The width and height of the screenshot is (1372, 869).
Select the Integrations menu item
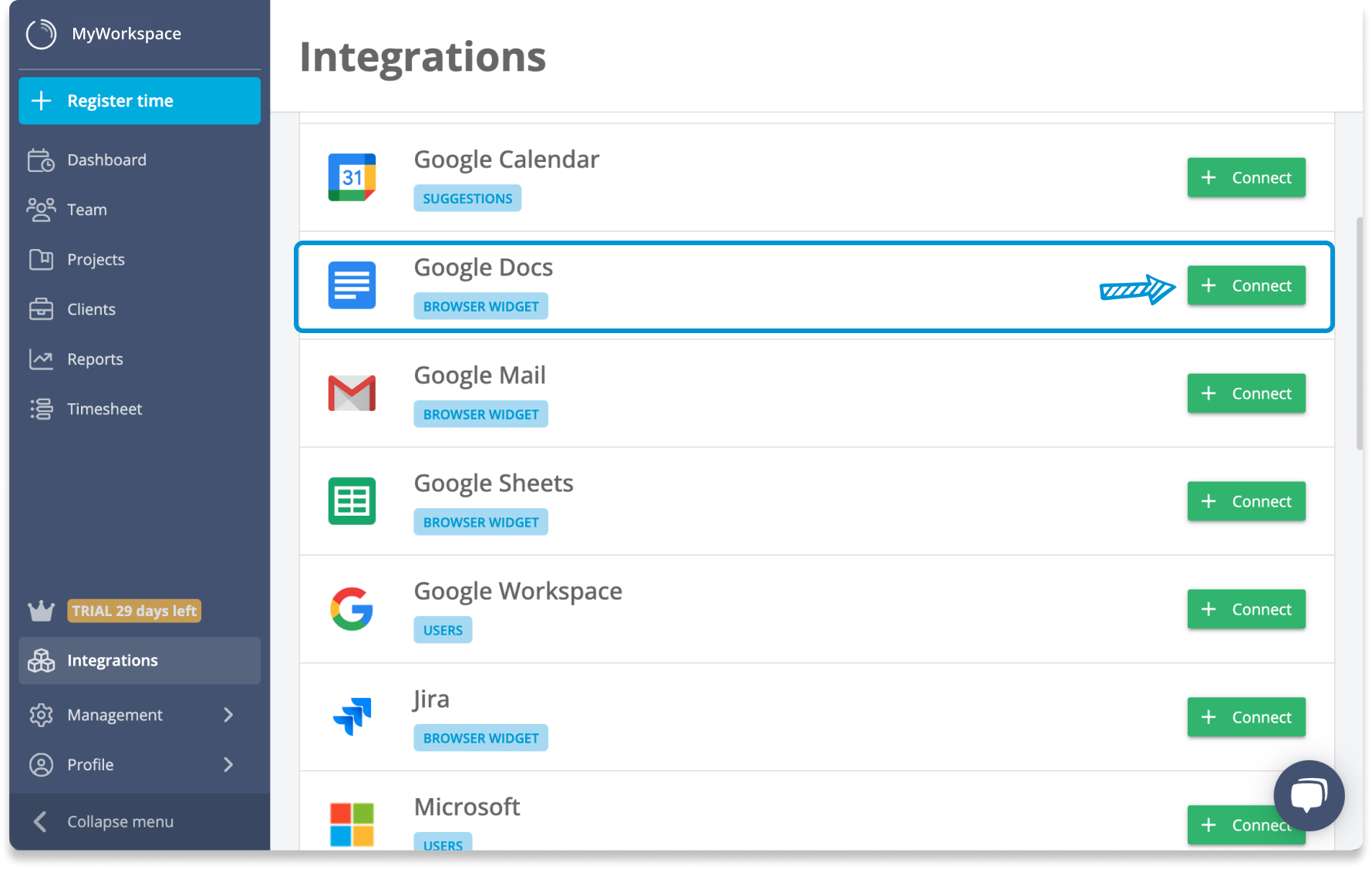pyautogui.click(x=139, y=661)
